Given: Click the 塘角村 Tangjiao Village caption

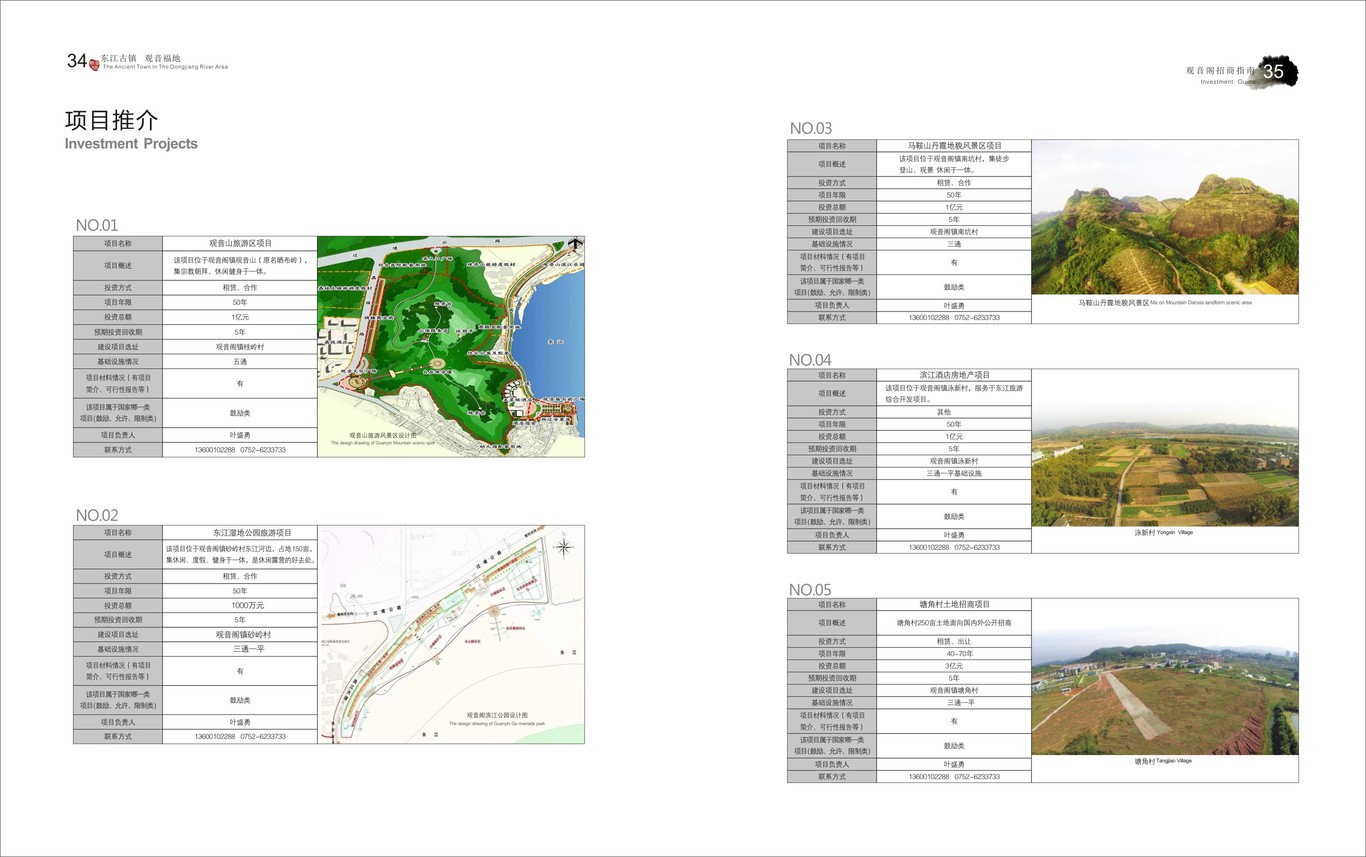Looking at the screenshot, I should click(x=1163, y=761).
